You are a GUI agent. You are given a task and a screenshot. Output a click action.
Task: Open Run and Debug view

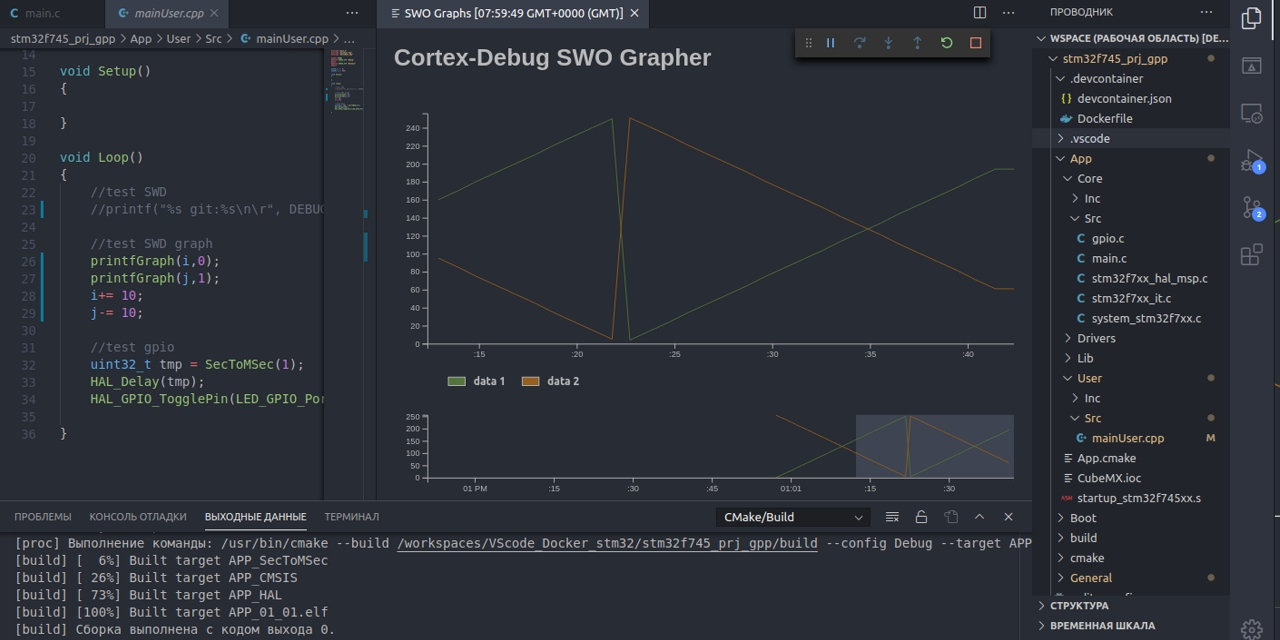(1251, 161)
